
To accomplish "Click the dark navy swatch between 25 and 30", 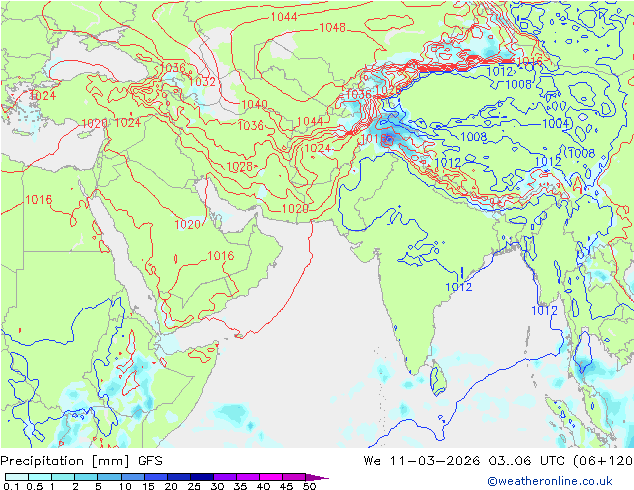I will tap(201, 477).
